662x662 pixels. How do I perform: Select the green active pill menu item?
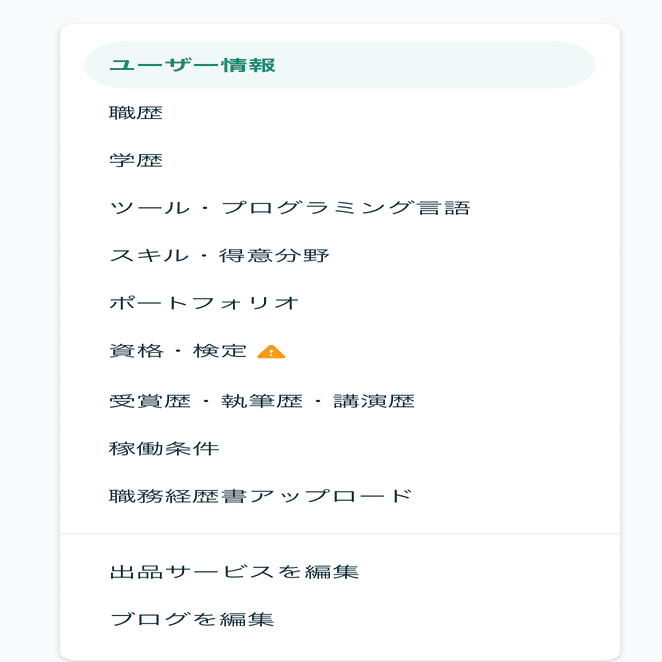[x=340, y=65]
